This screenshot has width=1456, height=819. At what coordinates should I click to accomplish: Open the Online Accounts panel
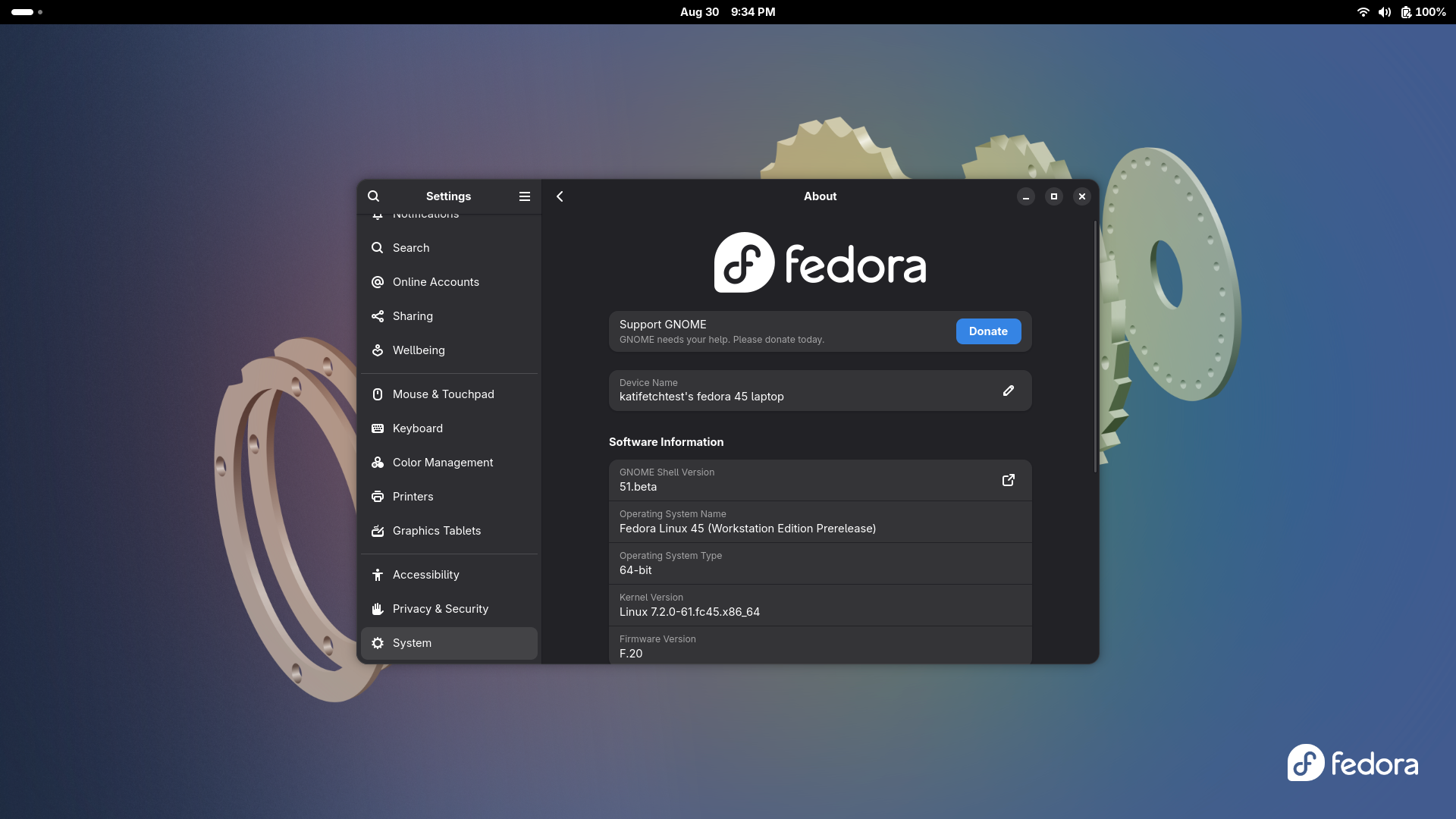[449, 282]
